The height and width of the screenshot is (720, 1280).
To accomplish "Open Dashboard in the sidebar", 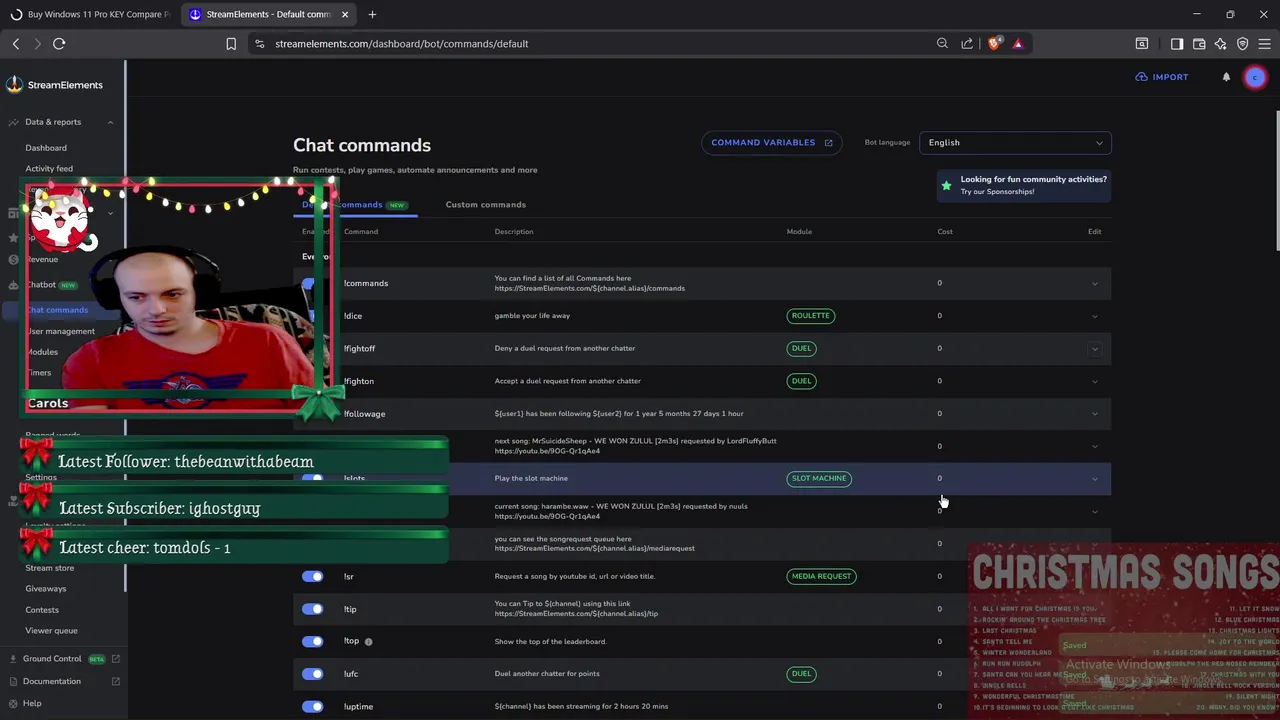I will click(46, 148).
